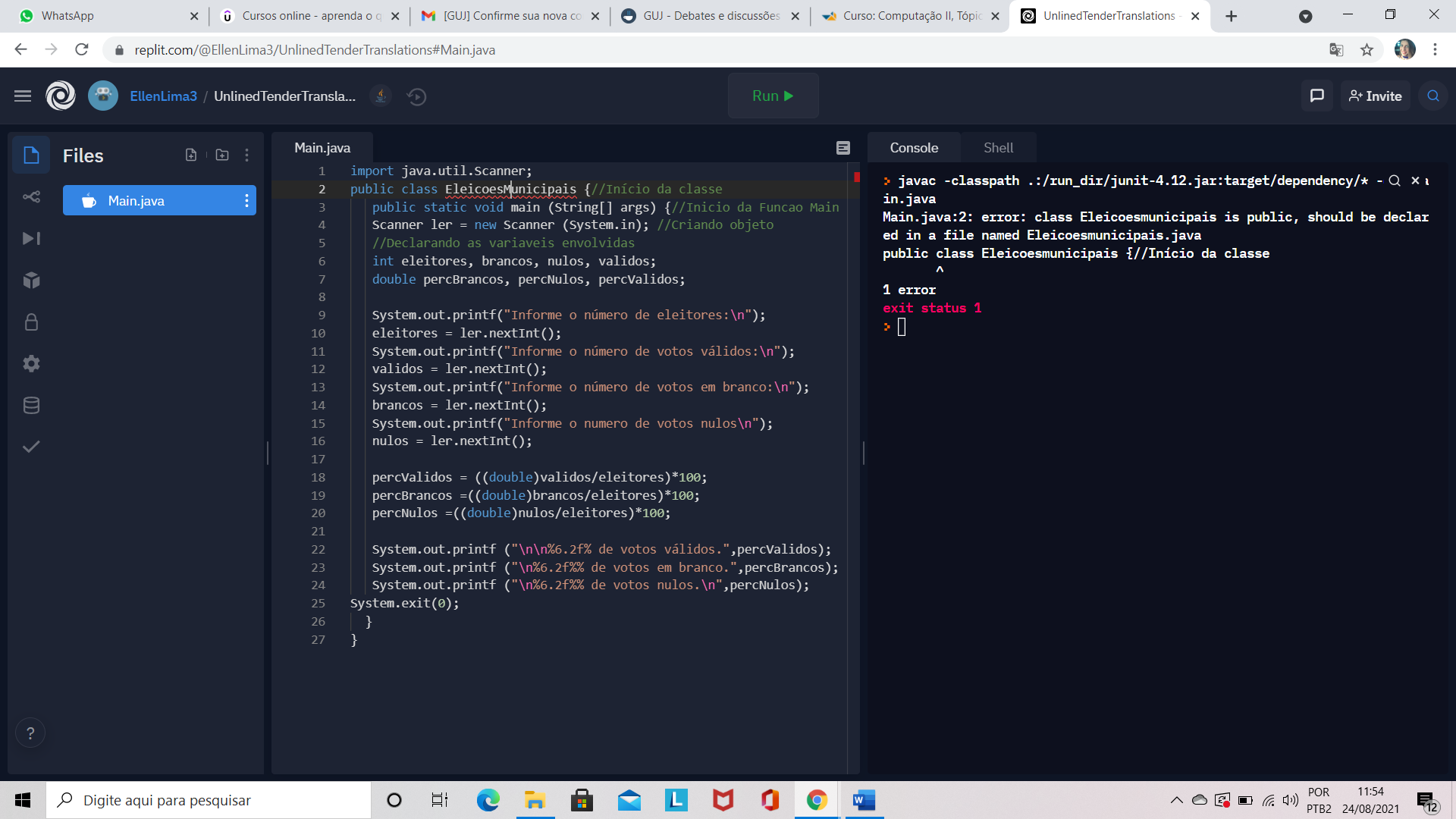Image resolution: width=1456 pixels, height=819 pixels.
Task: Click the volume icon in system tray
Action: [1290, 800]
